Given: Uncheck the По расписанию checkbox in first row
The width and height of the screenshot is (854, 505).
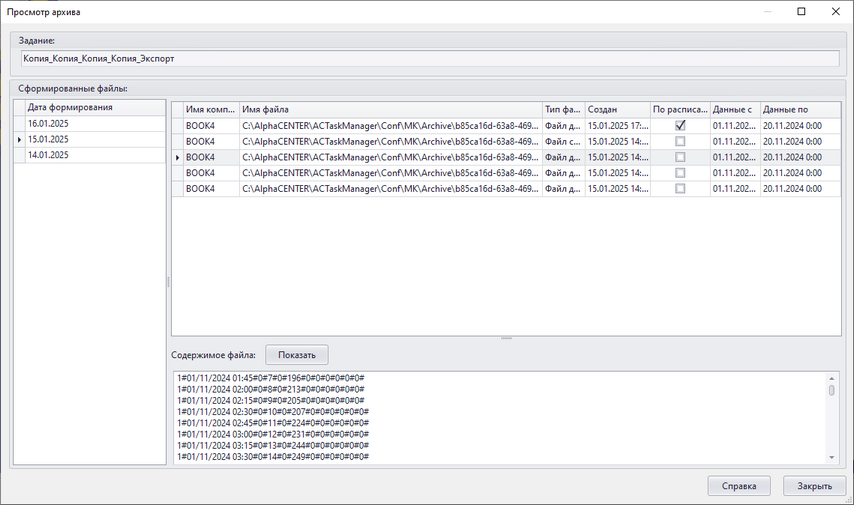Looking at the screenshot, I should [680, 126].
